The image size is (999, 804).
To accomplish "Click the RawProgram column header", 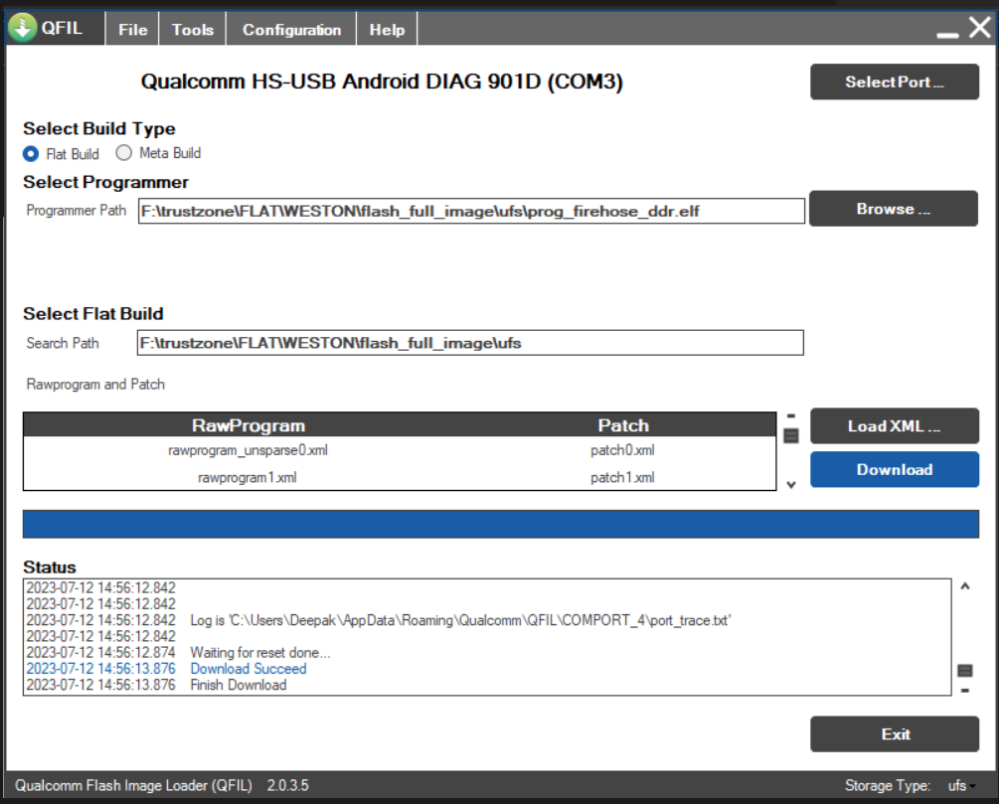I will 248,425.
